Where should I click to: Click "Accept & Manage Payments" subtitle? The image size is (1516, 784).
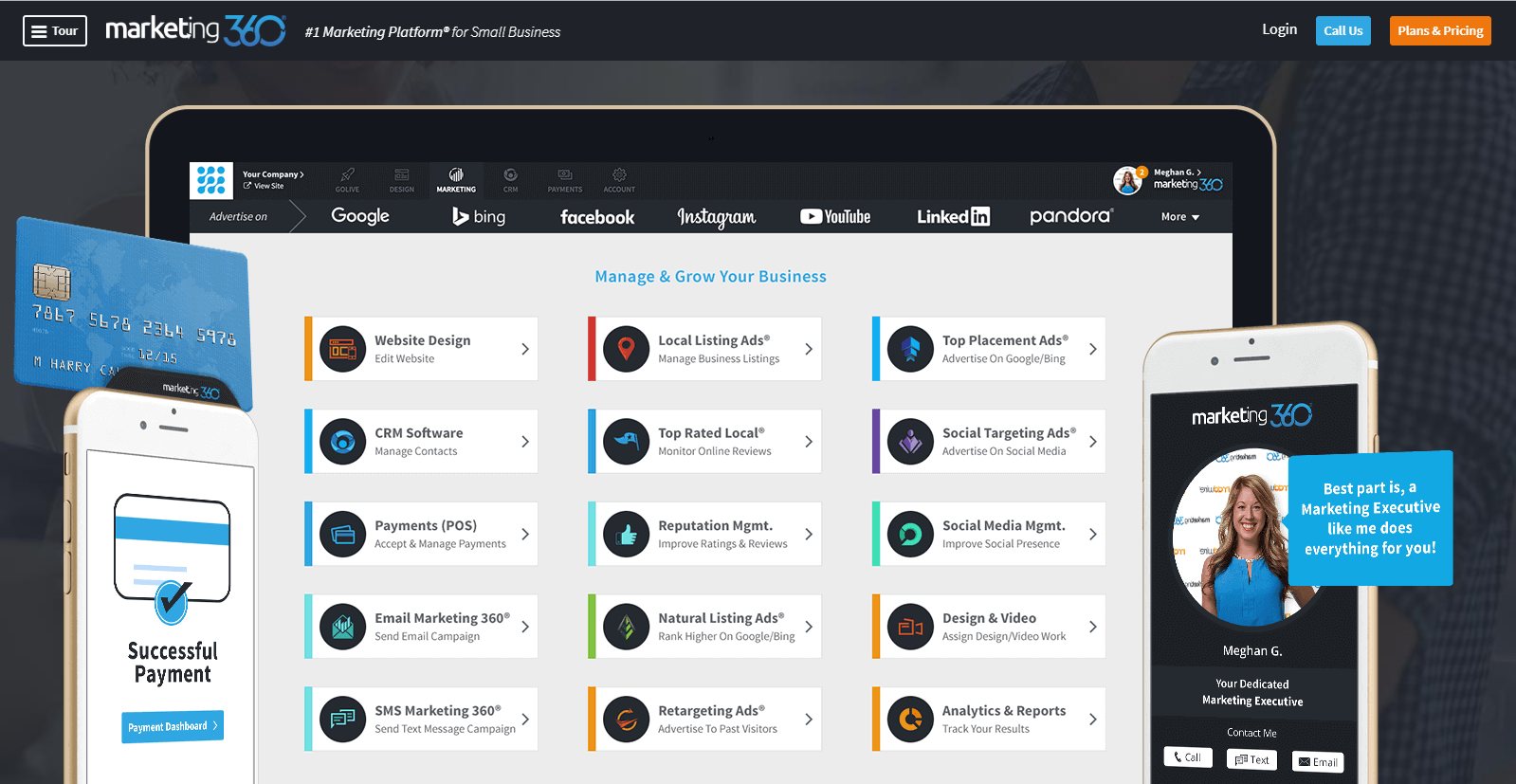coord(440,544)
